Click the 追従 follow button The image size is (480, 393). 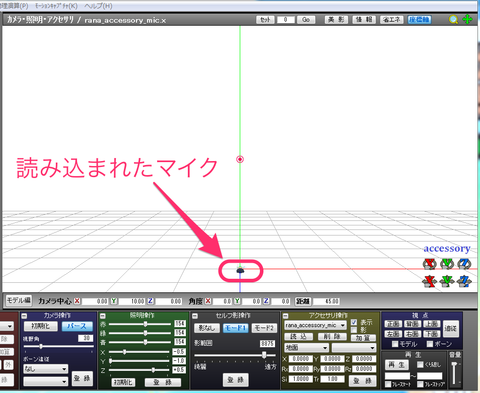[451, 329]
